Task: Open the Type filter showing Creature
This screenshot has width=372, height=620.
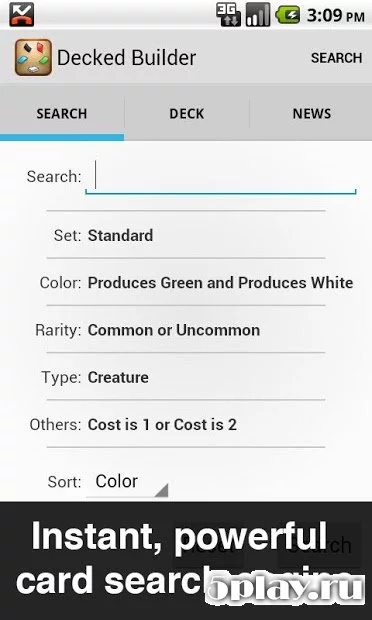Action: [x=186, y=377]
